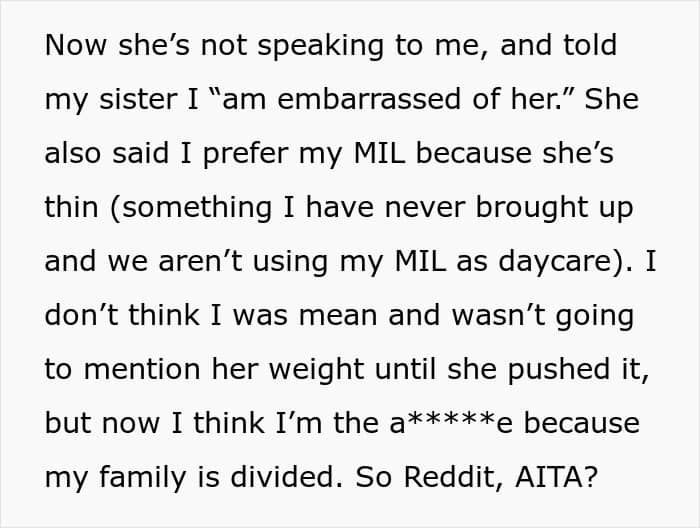The height and width of the screenshot is (528, 700).
Task: Click the word "divided" in the last line
Action: [x=283, y=477]
